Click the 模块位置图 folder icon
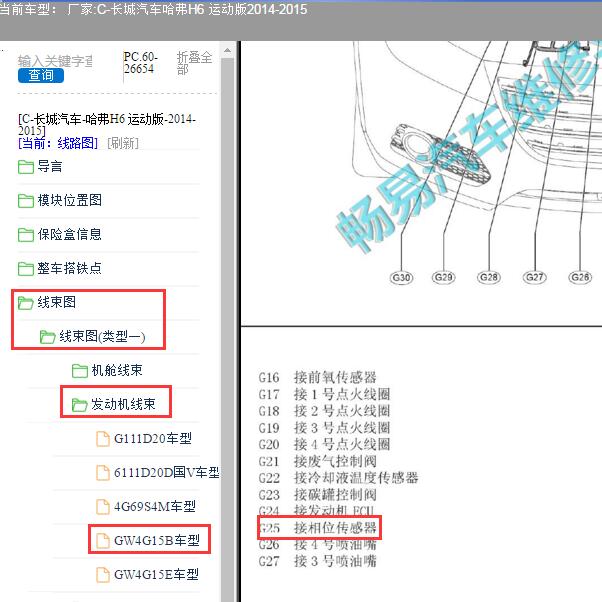Image resolution: width=602 pixels, height=602 pixels. click(x=26, y=200)
